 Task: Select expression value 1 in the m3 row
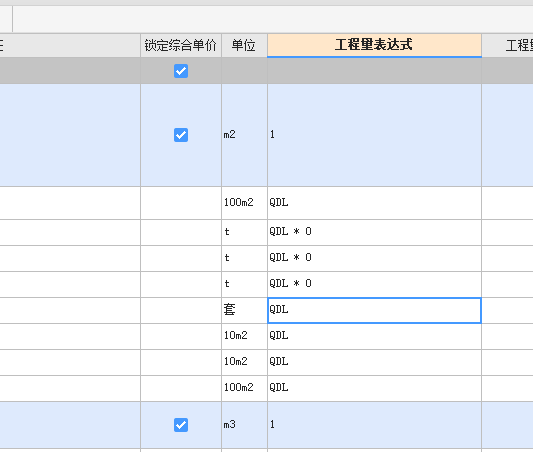coord(374,425)
